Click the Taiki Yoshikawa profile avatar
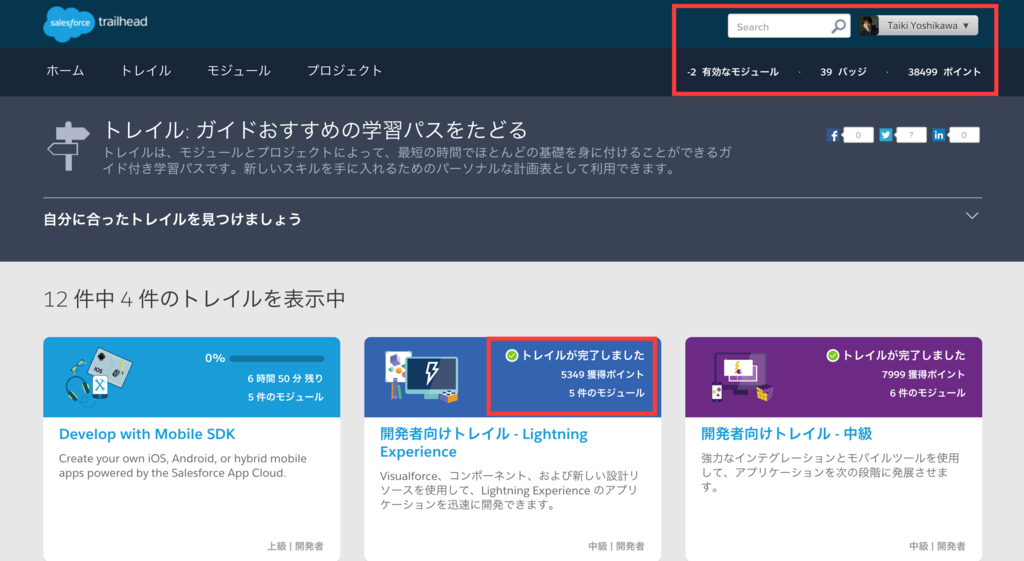This screenshot has height=561, width=1024. tap(869, 25)
